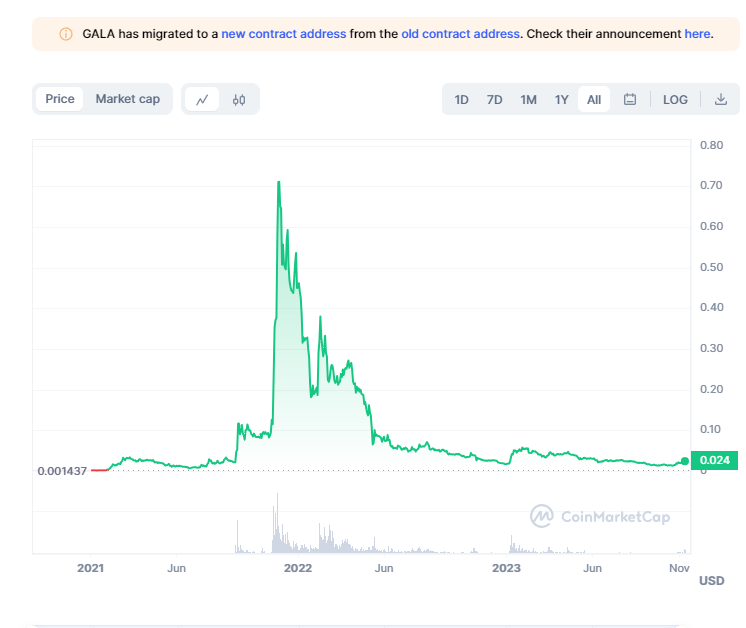Click the 0.40 y-axis label

(711, 307)
